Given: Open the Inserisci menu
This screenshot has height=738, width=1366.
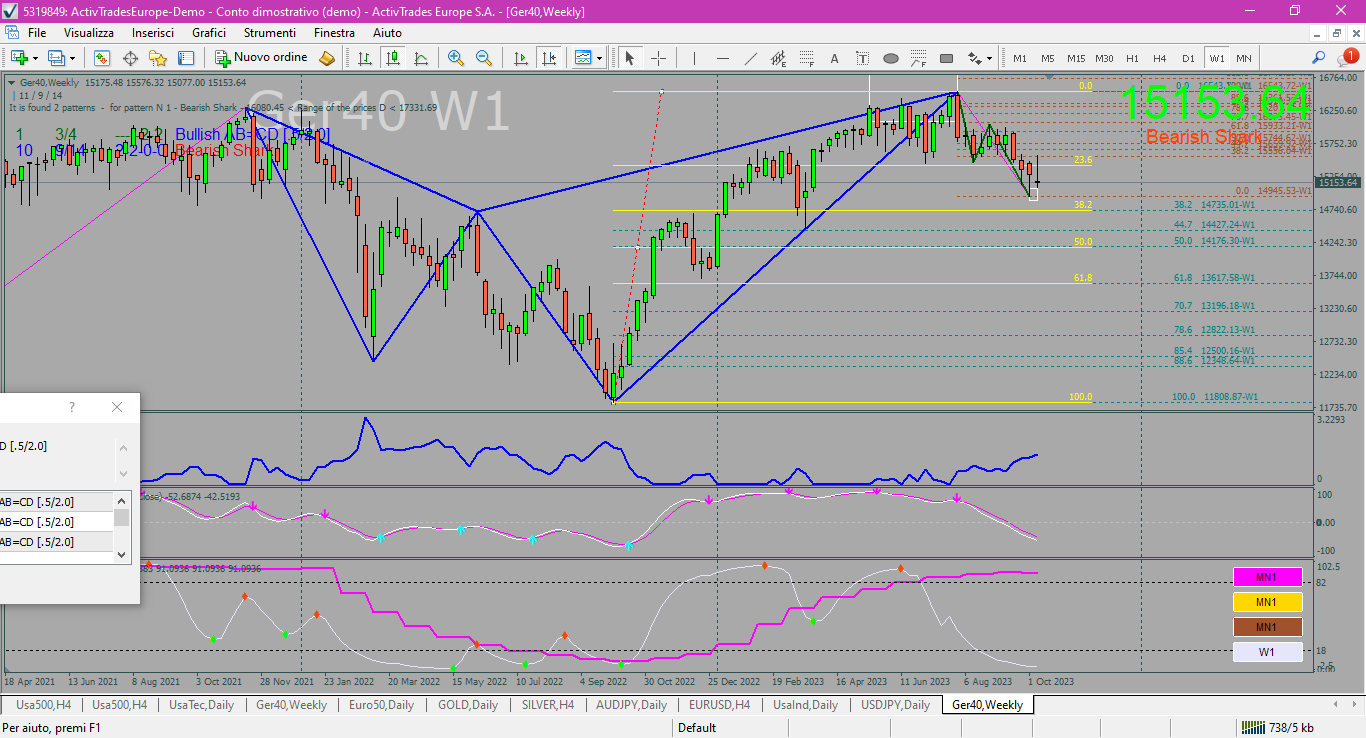Looking at the screenshot, I should pos(153,33).
